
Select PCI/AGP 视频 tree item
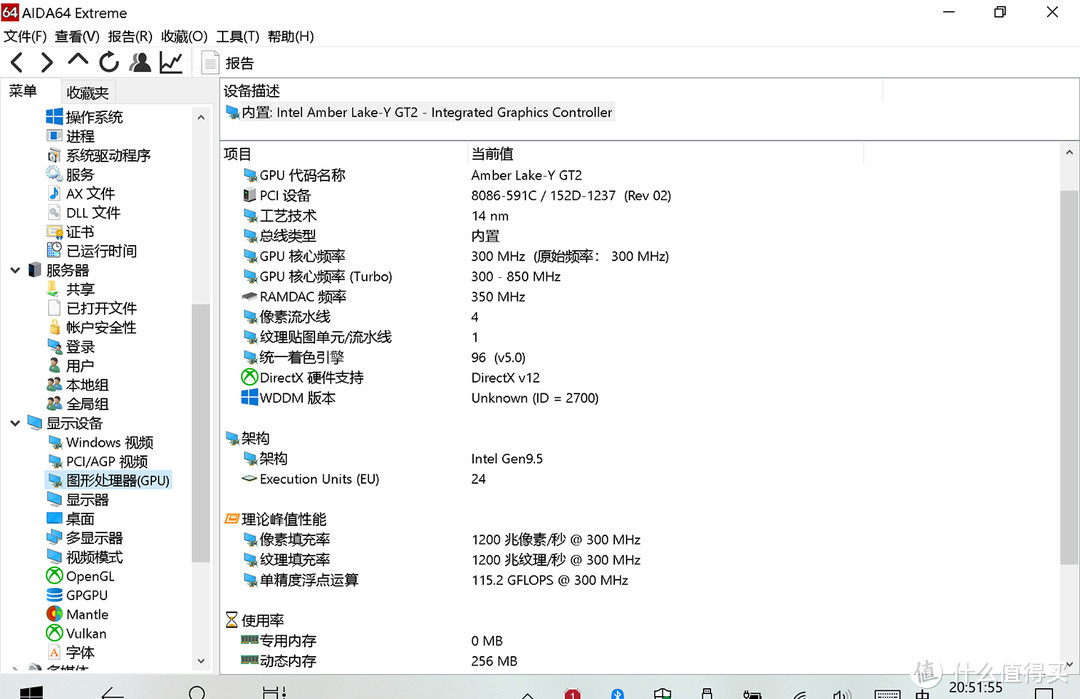[x=97, y=461]
